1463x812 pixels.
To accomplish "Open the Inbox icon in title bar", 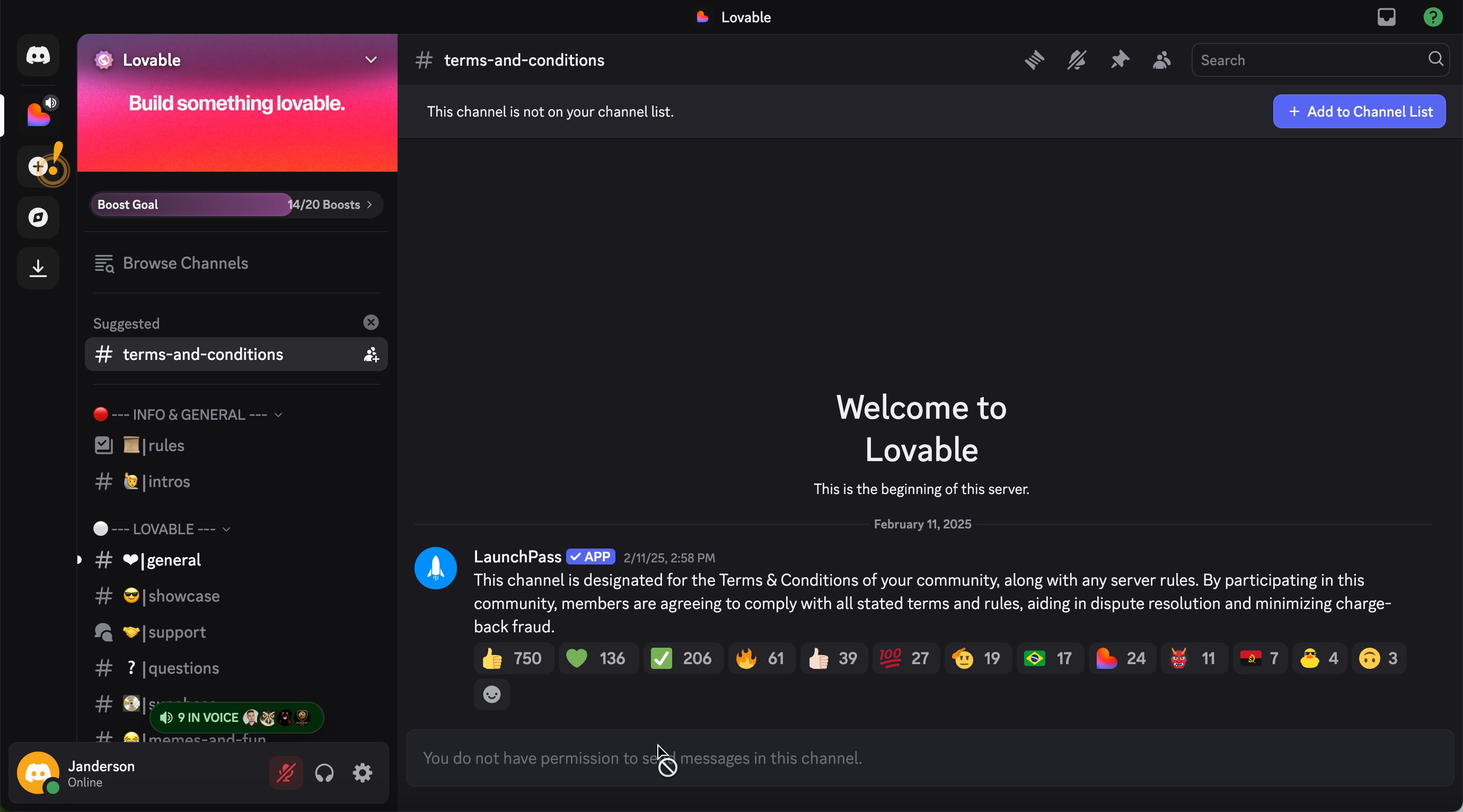I will (x=1386, y=17).
